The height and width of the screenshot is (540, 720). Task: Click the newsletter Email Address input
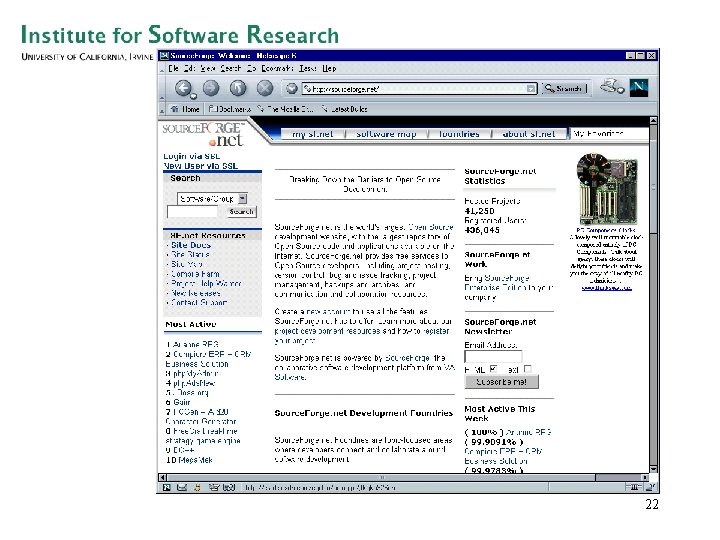pyautogui.click(x=493, y=357)
